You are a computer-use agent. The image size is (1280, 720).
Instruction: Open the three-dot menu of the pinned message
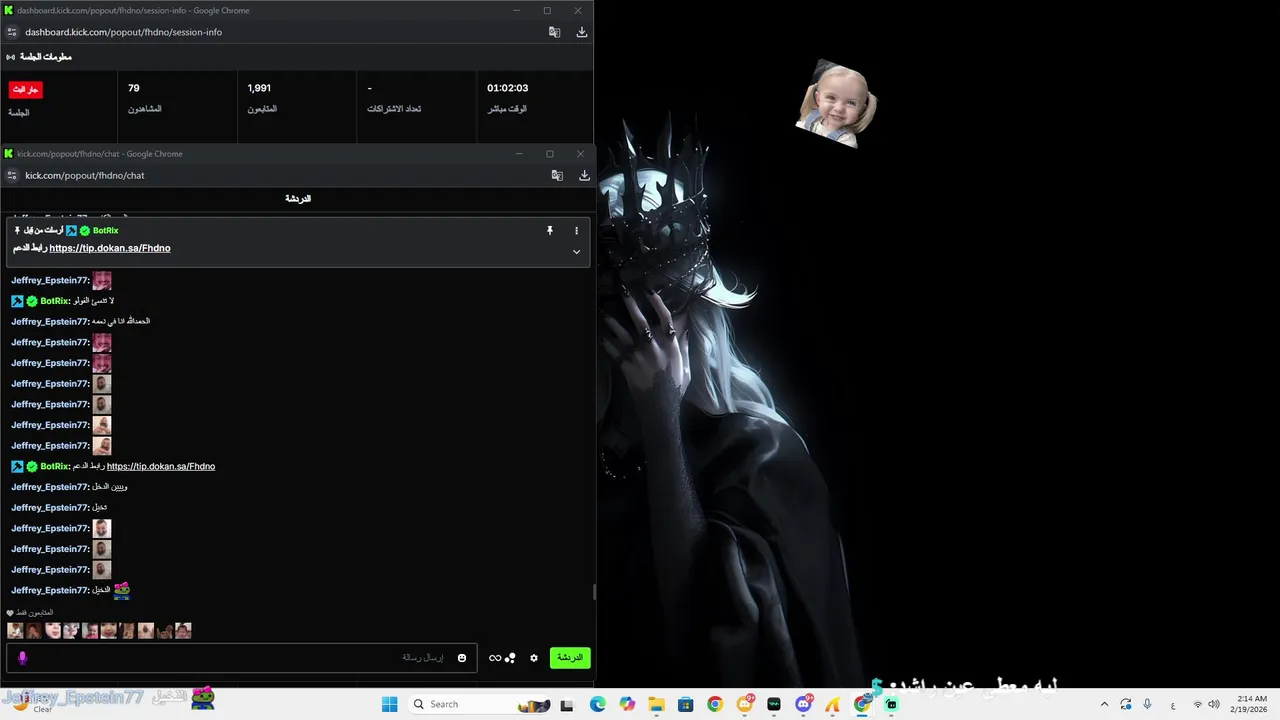[576, 231]
